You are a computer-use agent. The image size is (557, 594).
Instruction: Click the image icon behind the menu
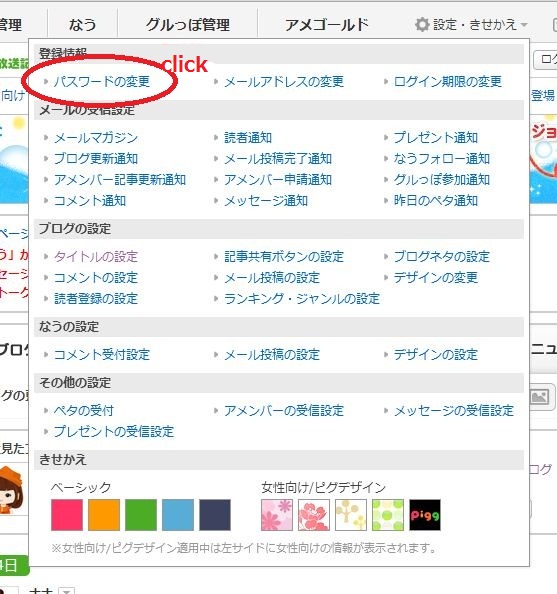(540, 397)
